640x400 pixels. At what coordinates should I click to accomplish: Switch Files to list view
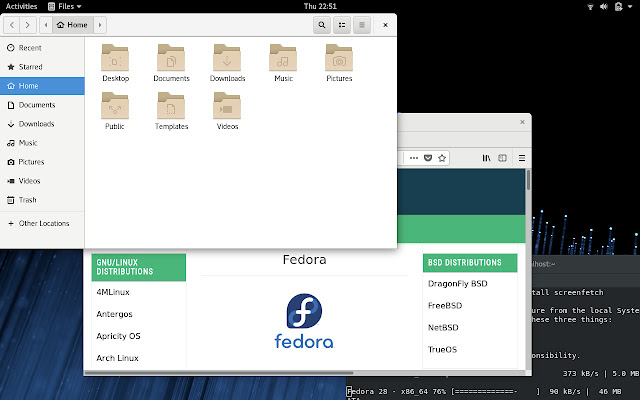pyautogui.click(x=342, y=25)
